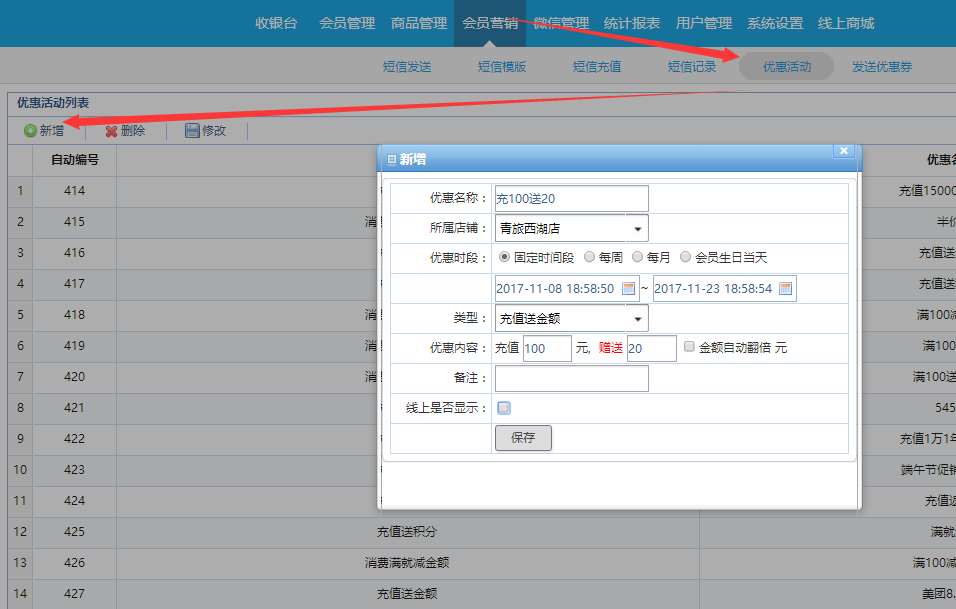Close the 新增 dialog with X
Screen dimensions: 956x609
coord(844,151)
